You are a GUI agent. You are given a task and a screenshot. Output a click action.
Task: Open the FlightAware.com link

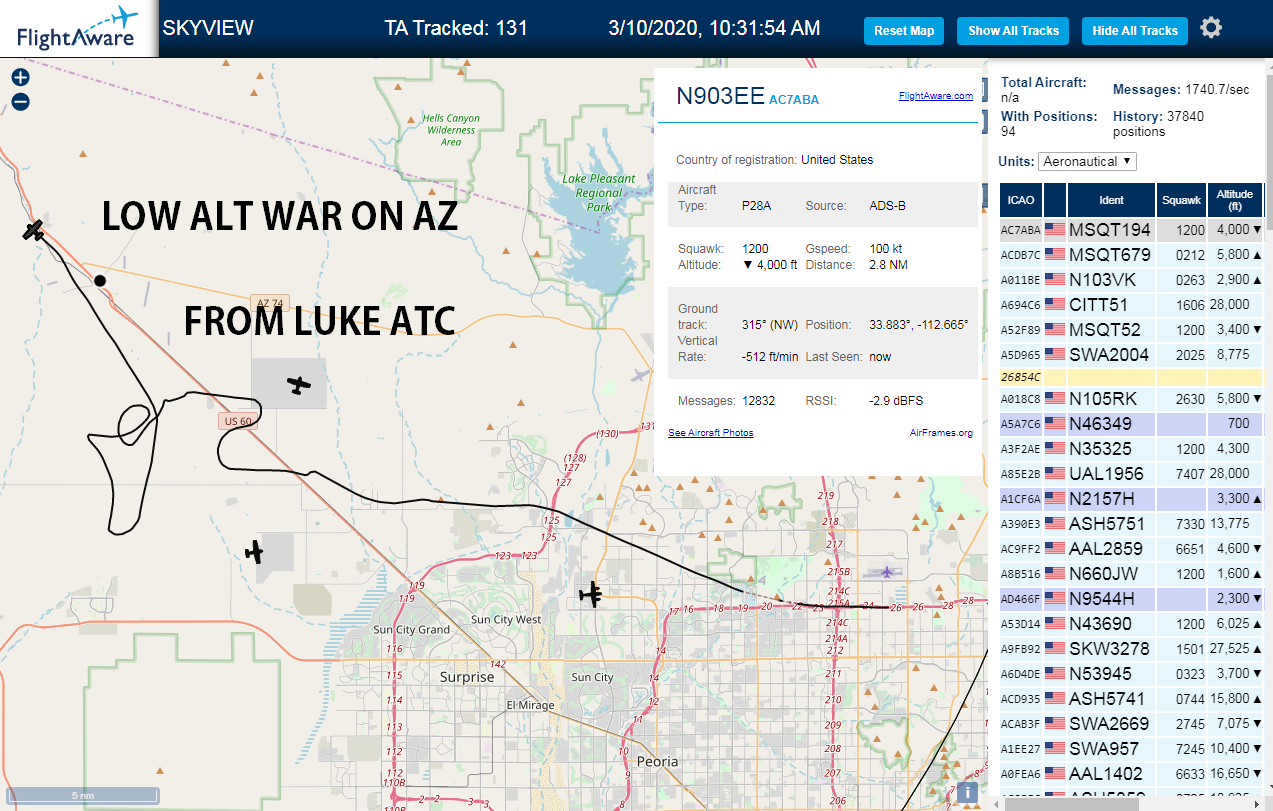coord(936,96)
